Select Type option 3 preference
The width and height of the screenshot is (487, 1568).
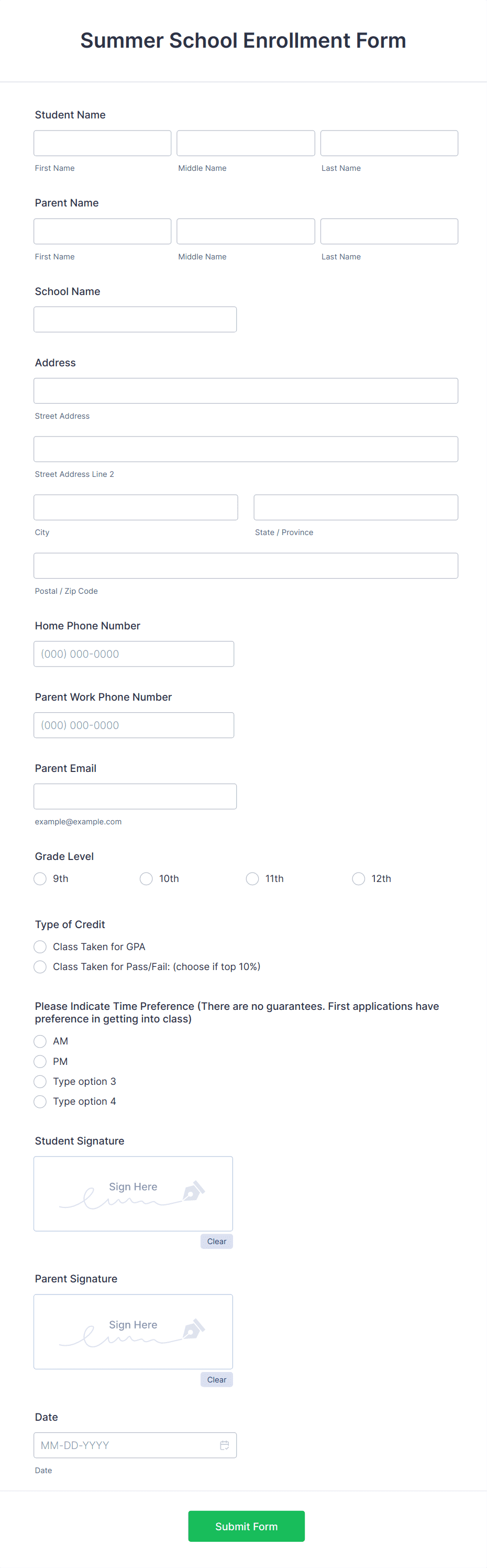point(39,1081)
